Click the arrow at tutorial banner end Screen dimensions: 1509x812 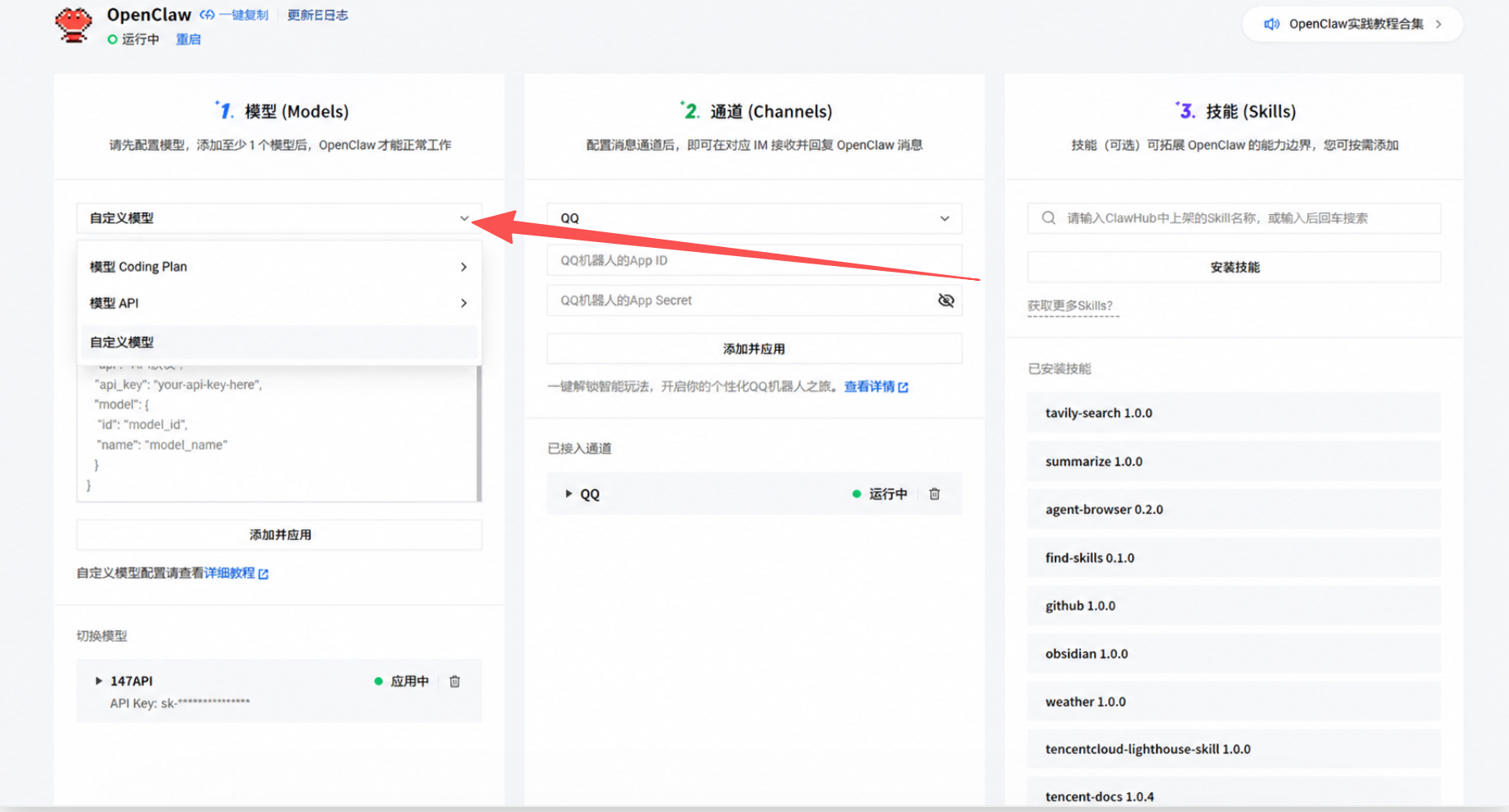coord(1438,24)
